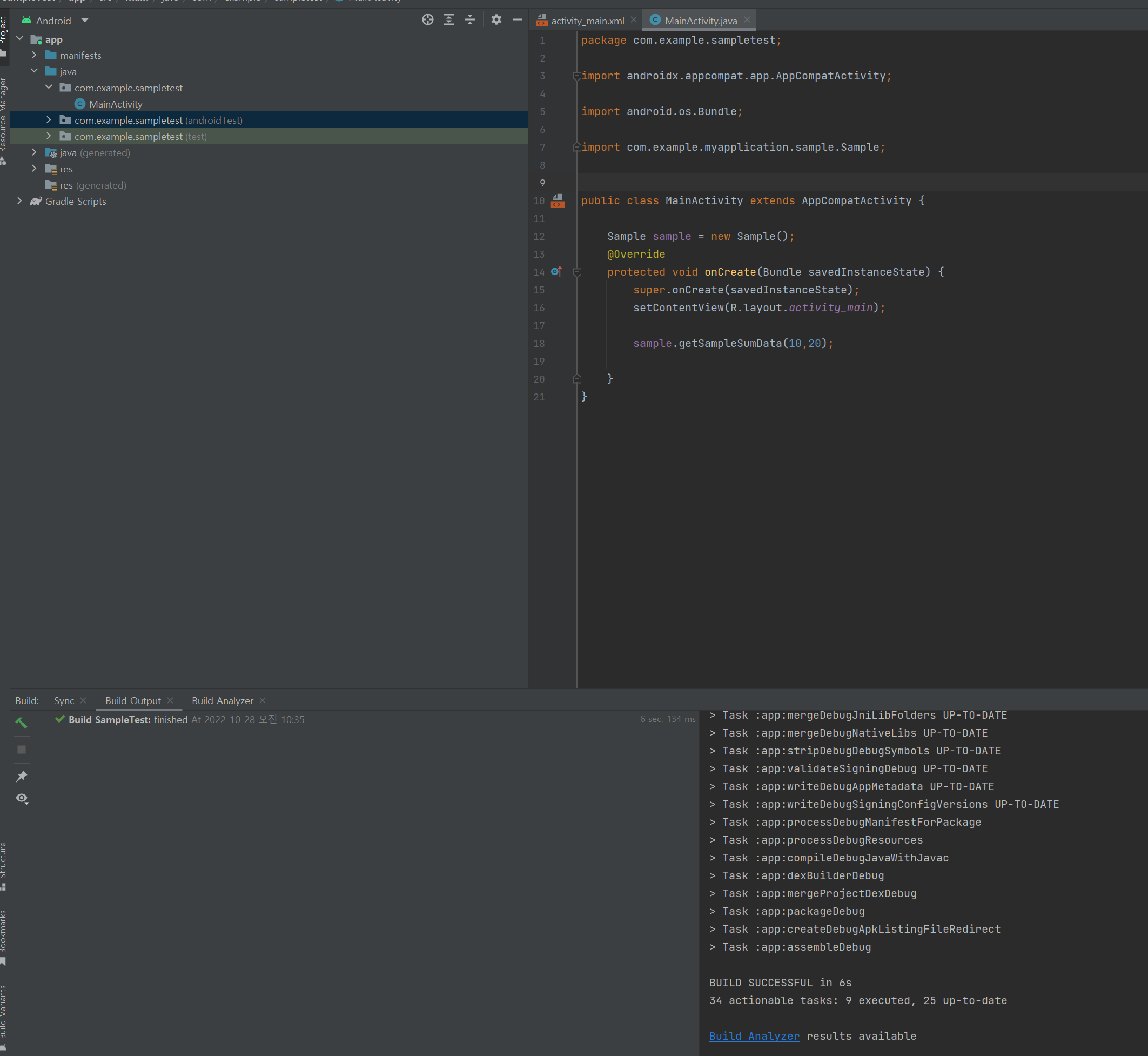Screen dimensions: 1148x1056
Task: Toggle fold marker on import line 3
Action: [577, 76]
